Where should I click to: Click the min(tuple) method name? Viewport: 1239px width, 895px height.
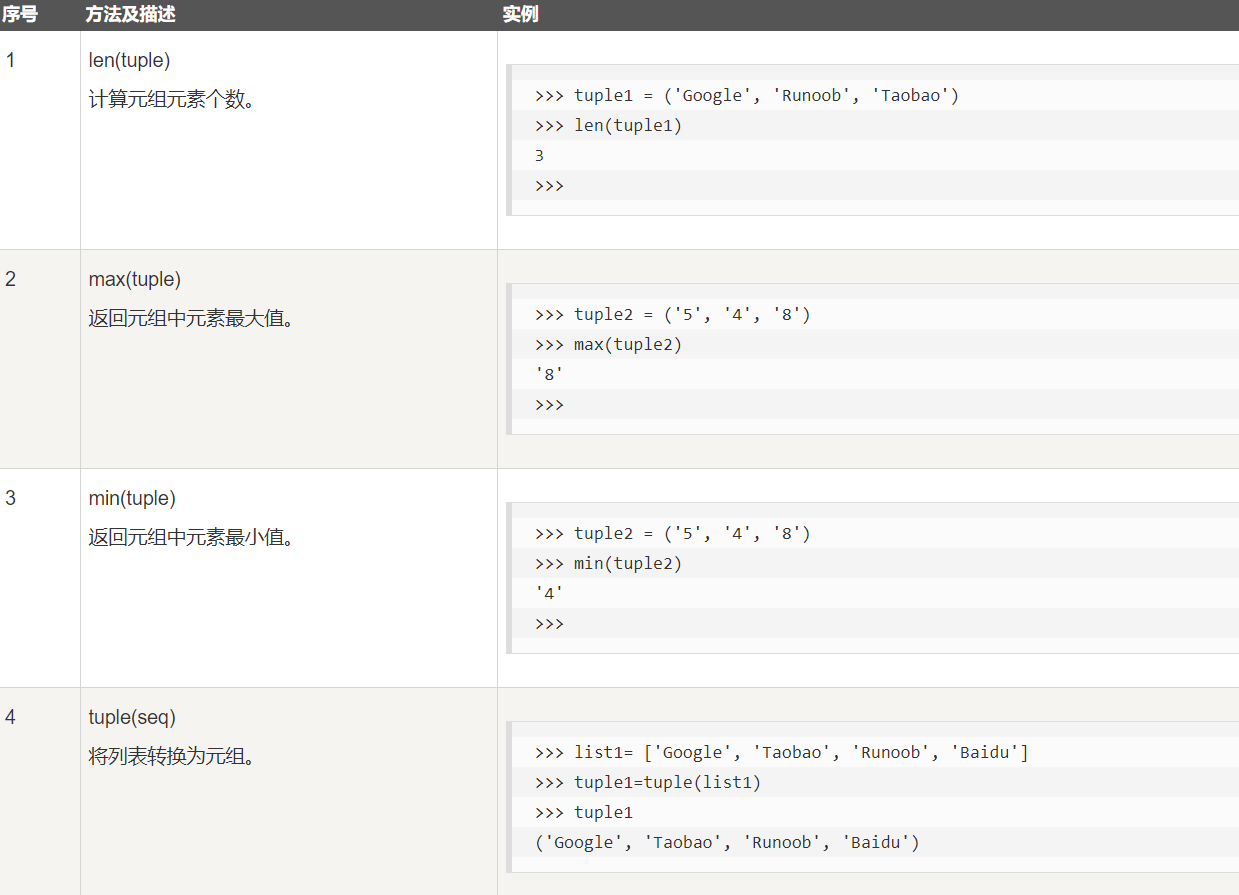point(132,498)
